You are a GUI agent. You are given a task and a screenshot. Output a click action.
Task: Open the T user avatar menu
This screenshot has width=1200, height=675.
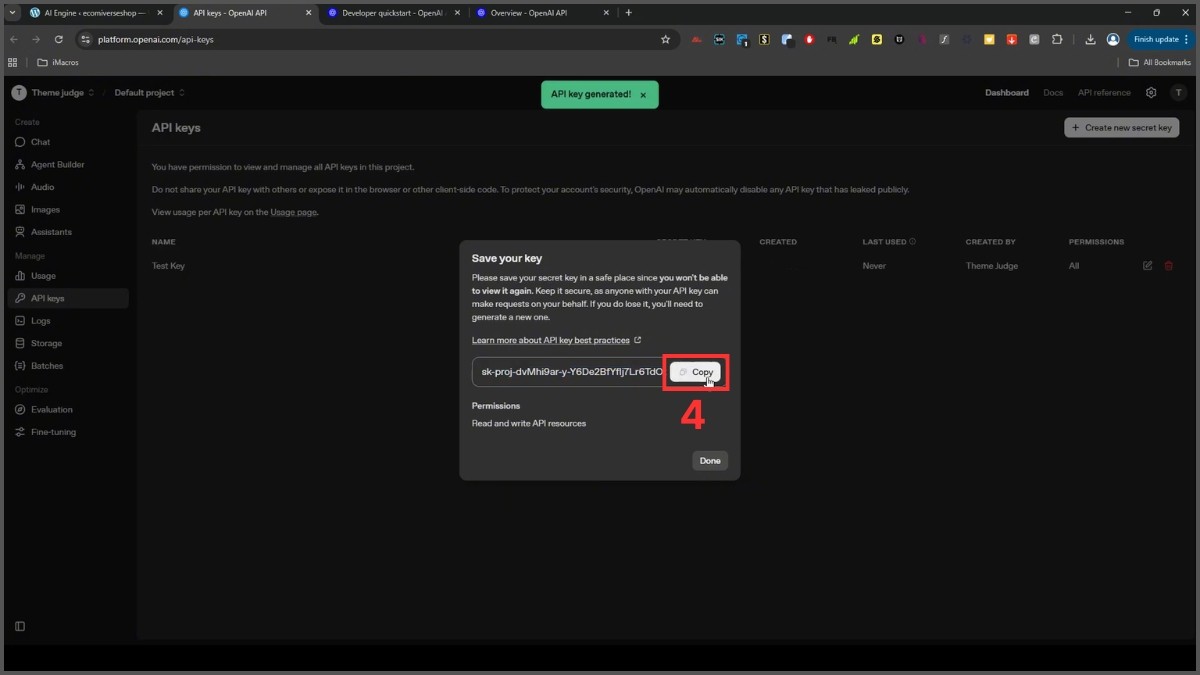(1179, 93)
